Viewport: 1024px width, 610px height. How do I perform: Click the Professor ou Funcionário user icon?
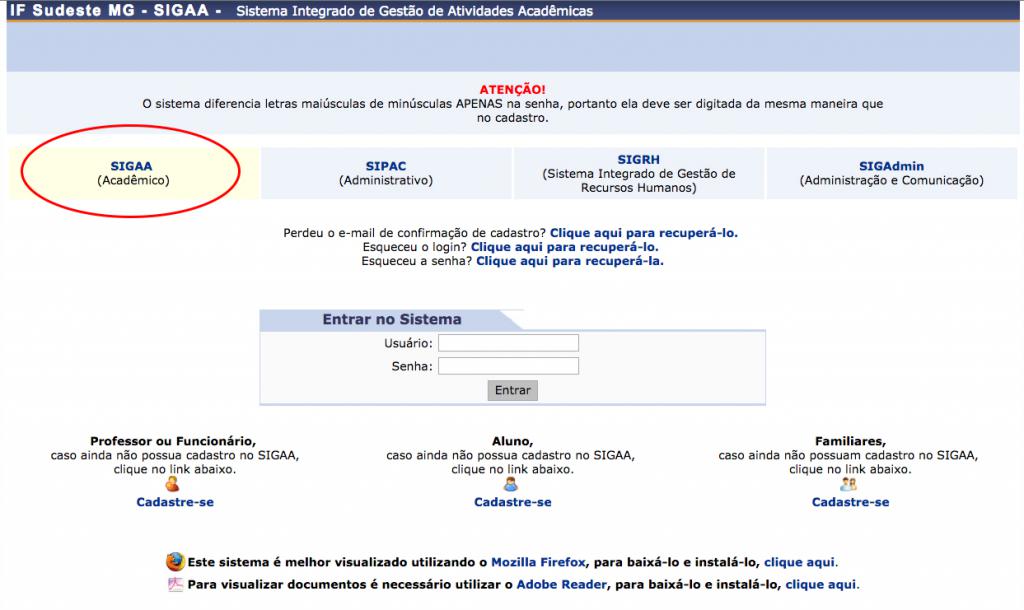174,485
